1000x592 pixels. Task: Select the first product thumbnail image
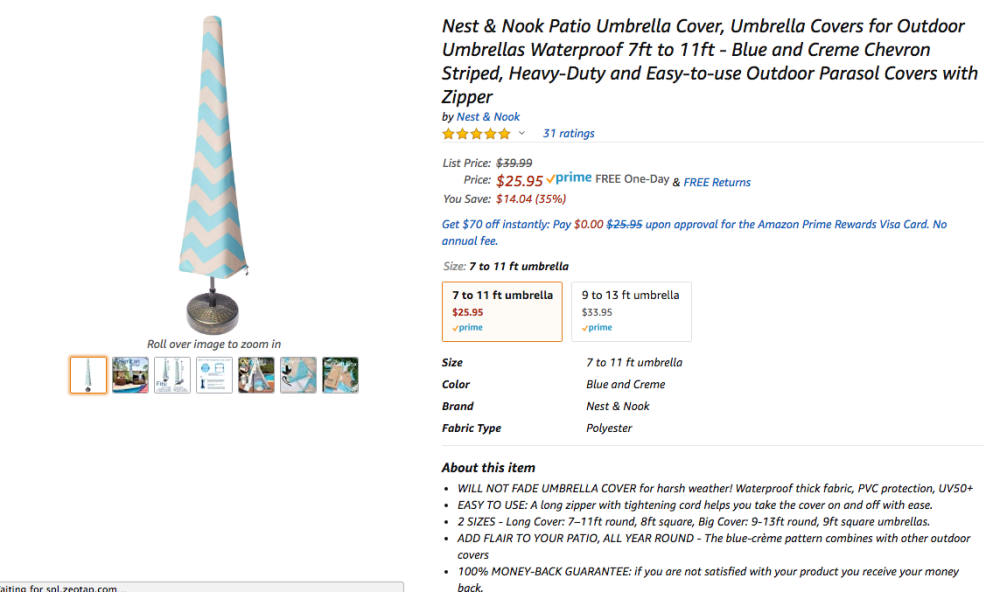(88, 375)
